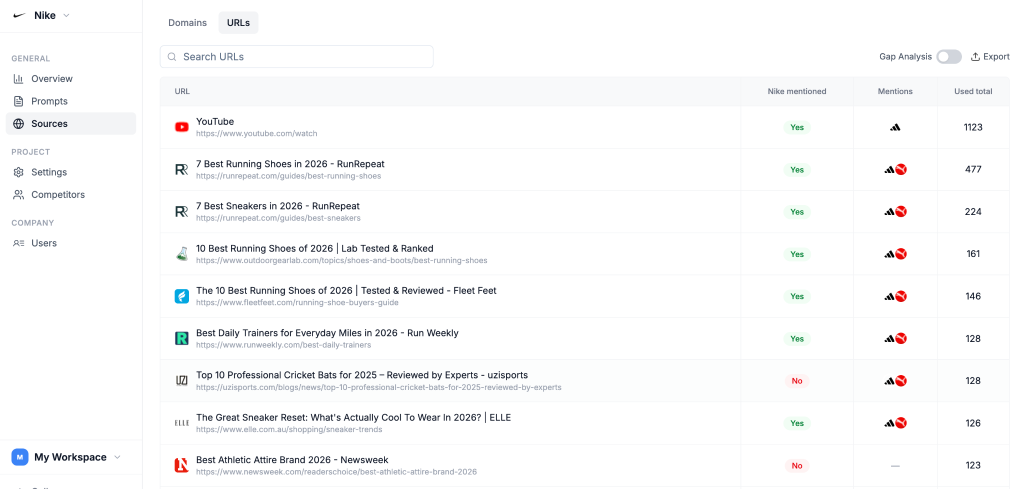Image resolution: width=1024 pixels, height=489 pixels.
Task: Click the 161 used total value
Action: point(973,254)
